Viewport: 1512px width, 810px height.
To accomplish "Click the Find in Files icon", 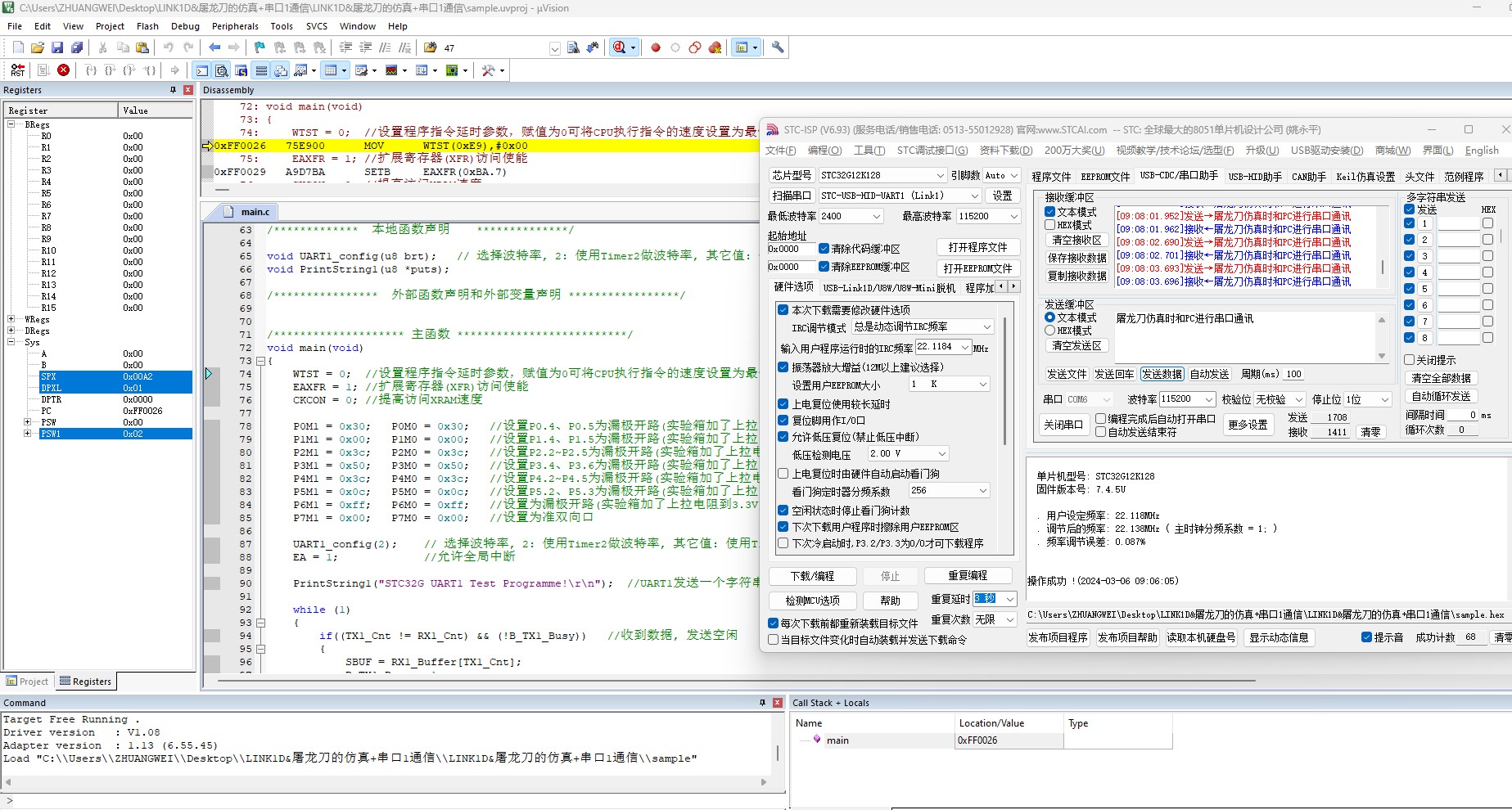I will pyautogui.click(x=431, y=47).
